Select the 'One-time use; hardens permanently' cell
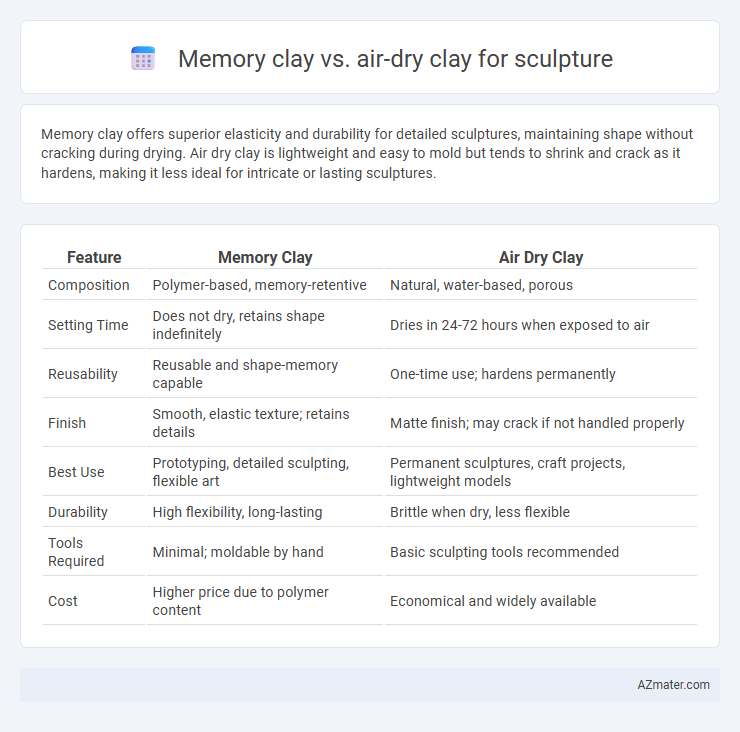 point(503,374)
